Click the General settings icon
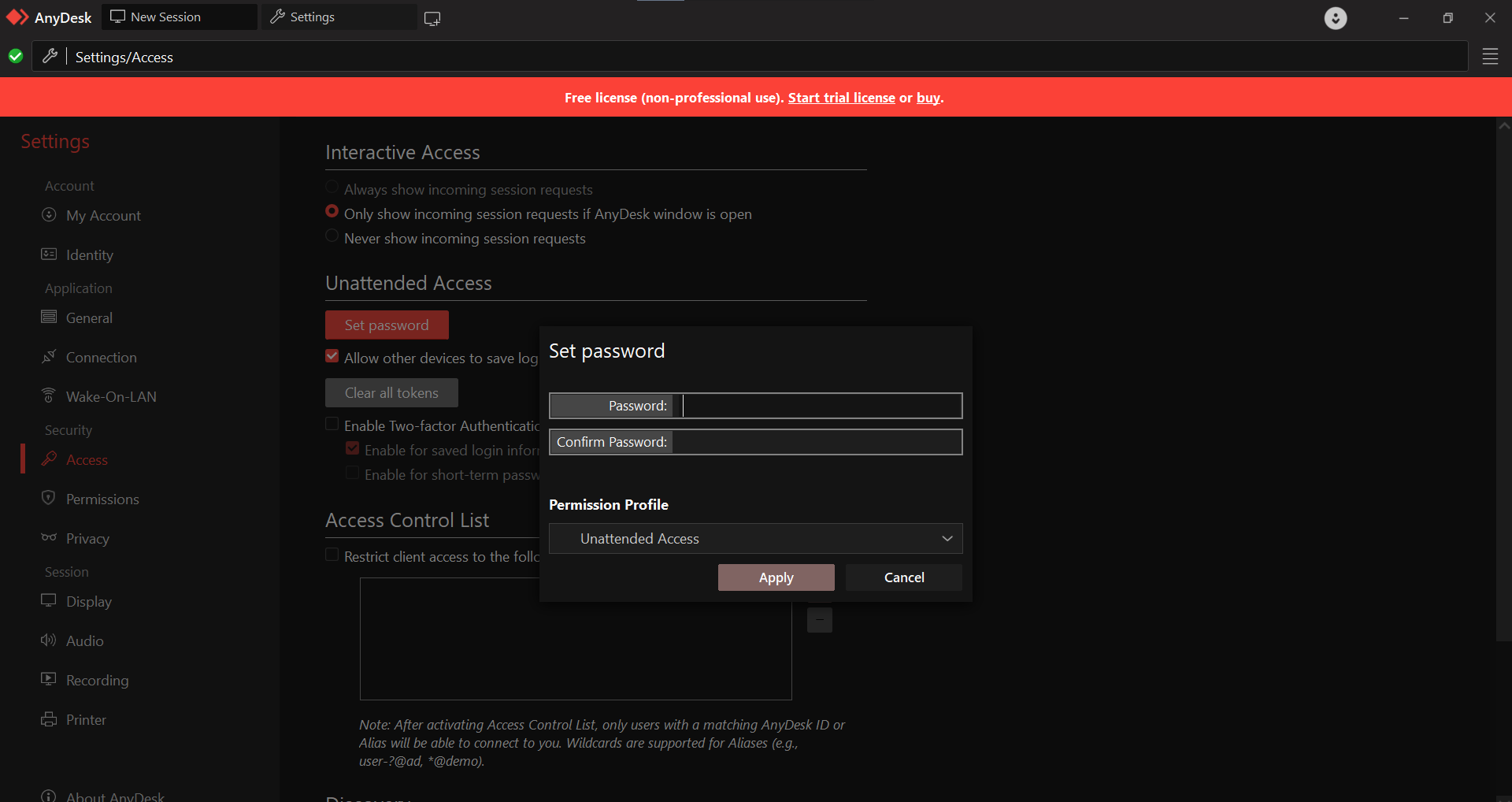1512x802 pixels. click(x=49, y=317)
